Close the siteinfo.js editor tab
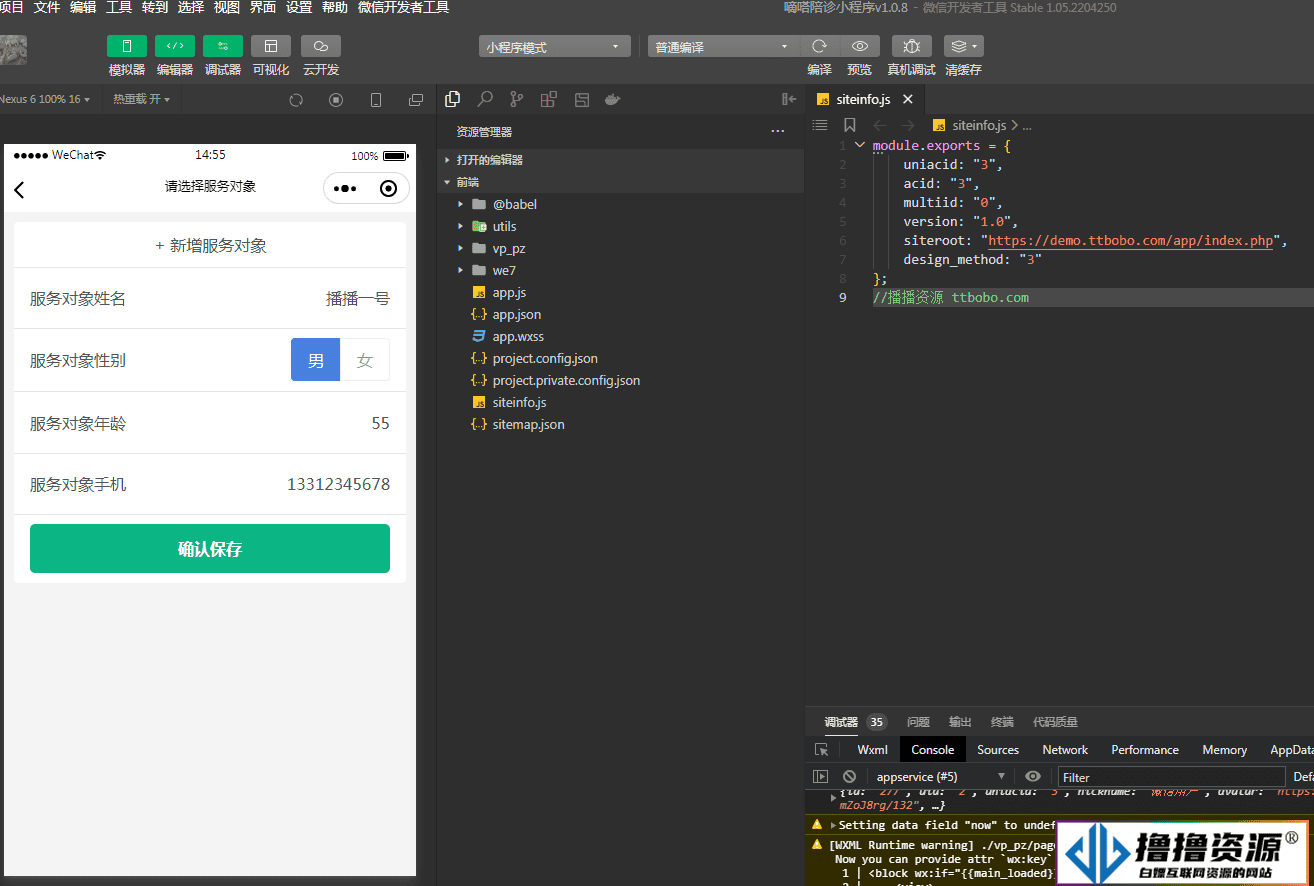Image resolution: width=1314 pixels, height=886 pixels. 908,99
